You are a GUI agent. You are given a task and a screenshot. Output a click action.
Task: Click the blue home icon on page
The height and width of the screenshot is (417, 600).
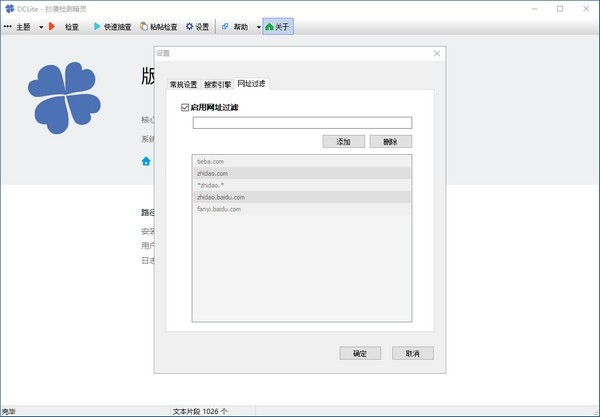[146, 160]
